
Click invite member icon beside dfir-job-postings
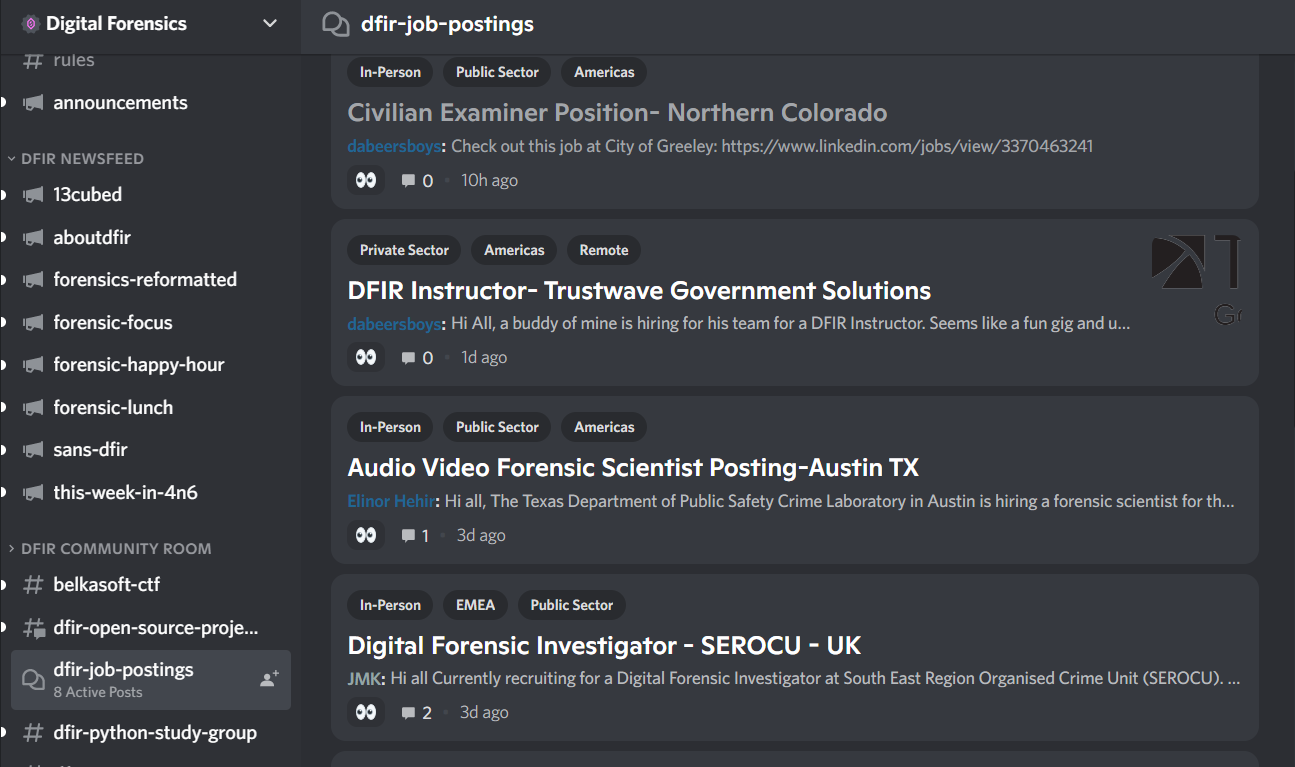click(269, 680)
